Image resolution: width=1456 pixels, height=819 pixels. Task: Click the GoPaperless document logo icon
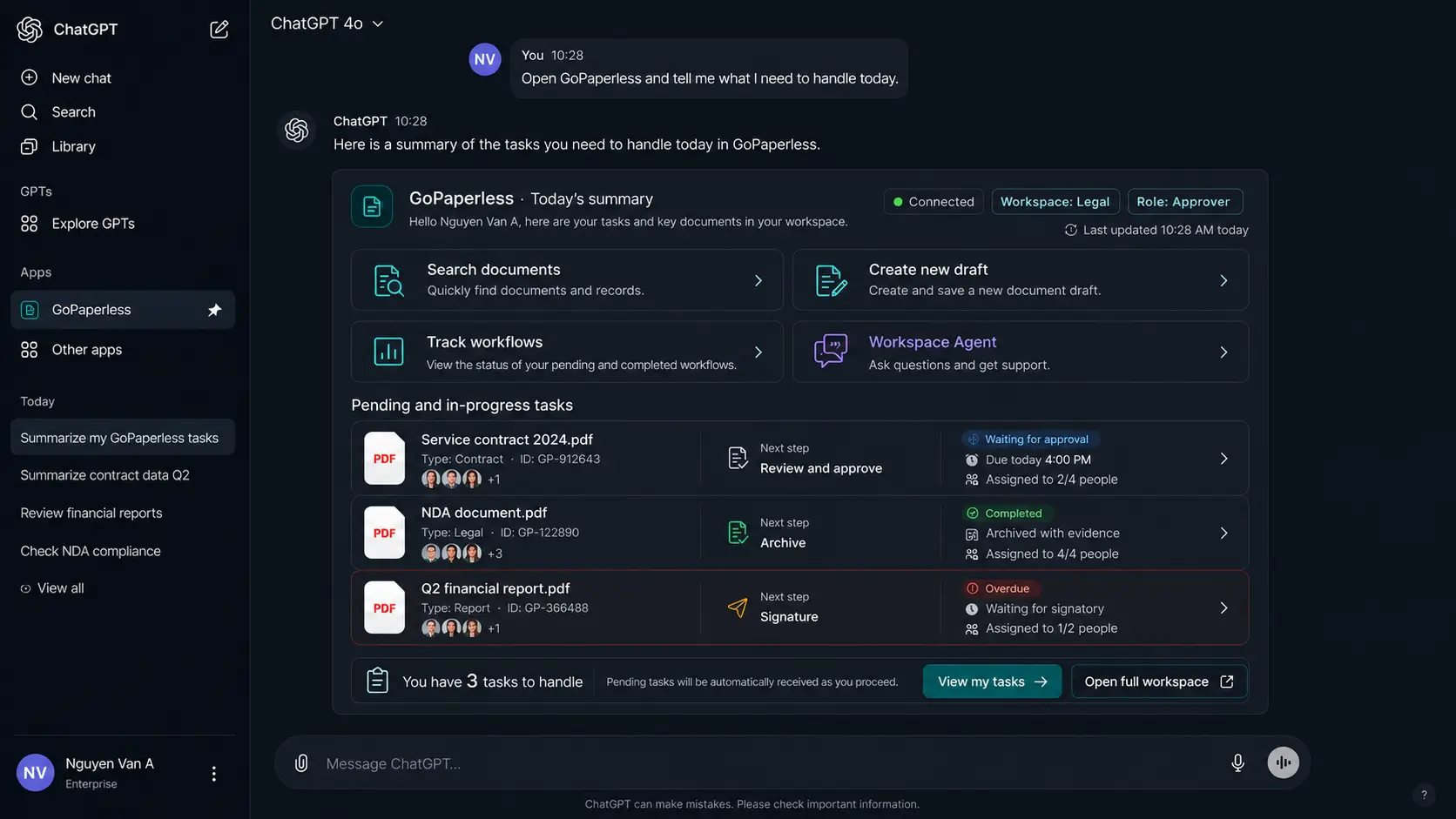[372, 206]
